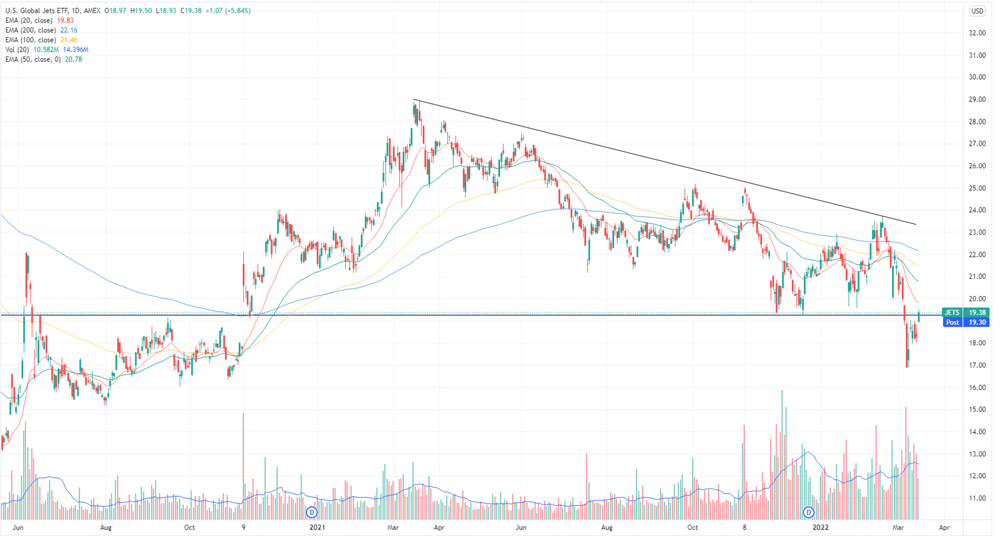This screenshot has width=1000, height=538.
Task: Click the 11.00 price axis label
Action: coord(977,498)
